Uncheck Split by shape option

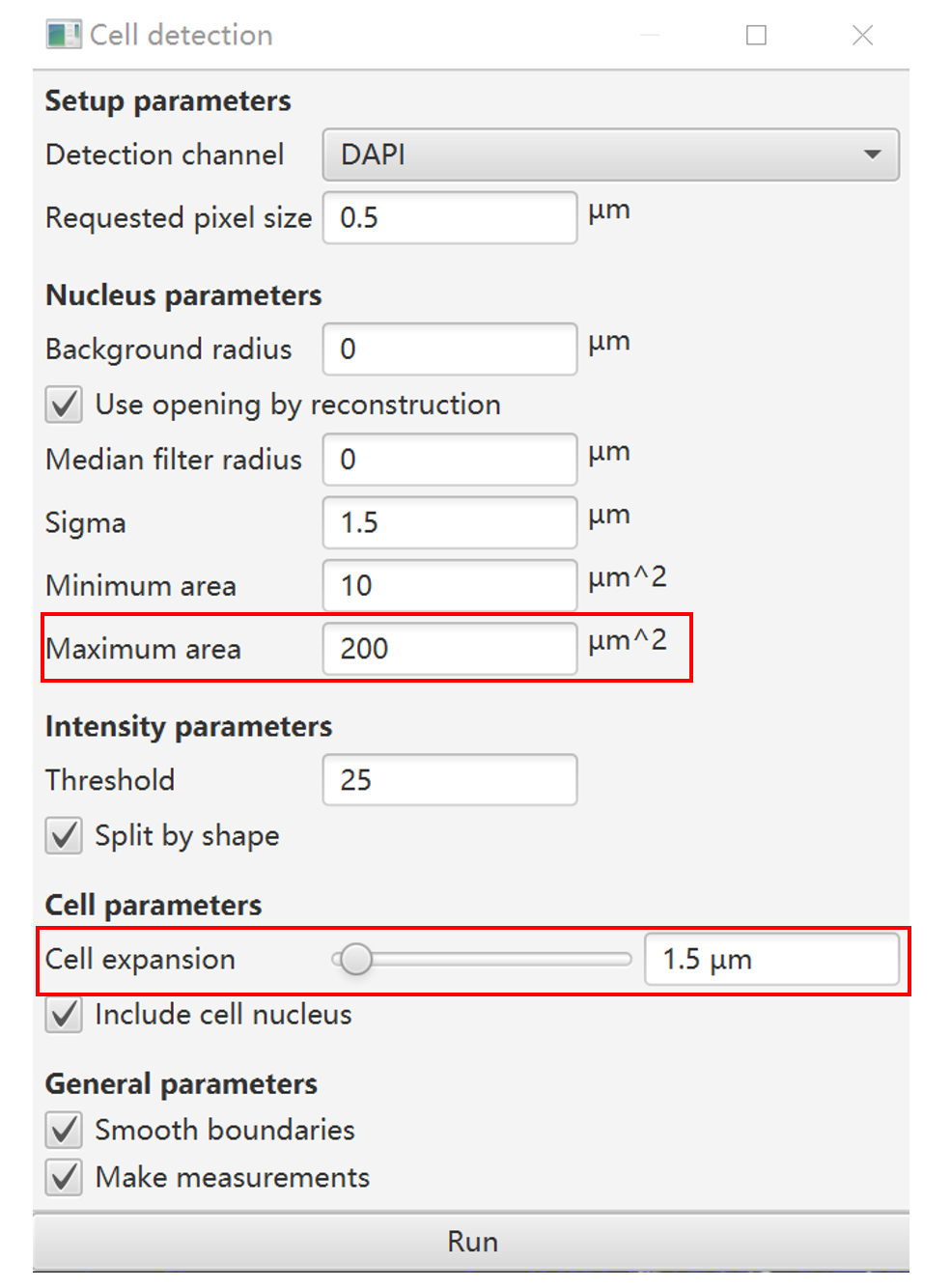65,835
